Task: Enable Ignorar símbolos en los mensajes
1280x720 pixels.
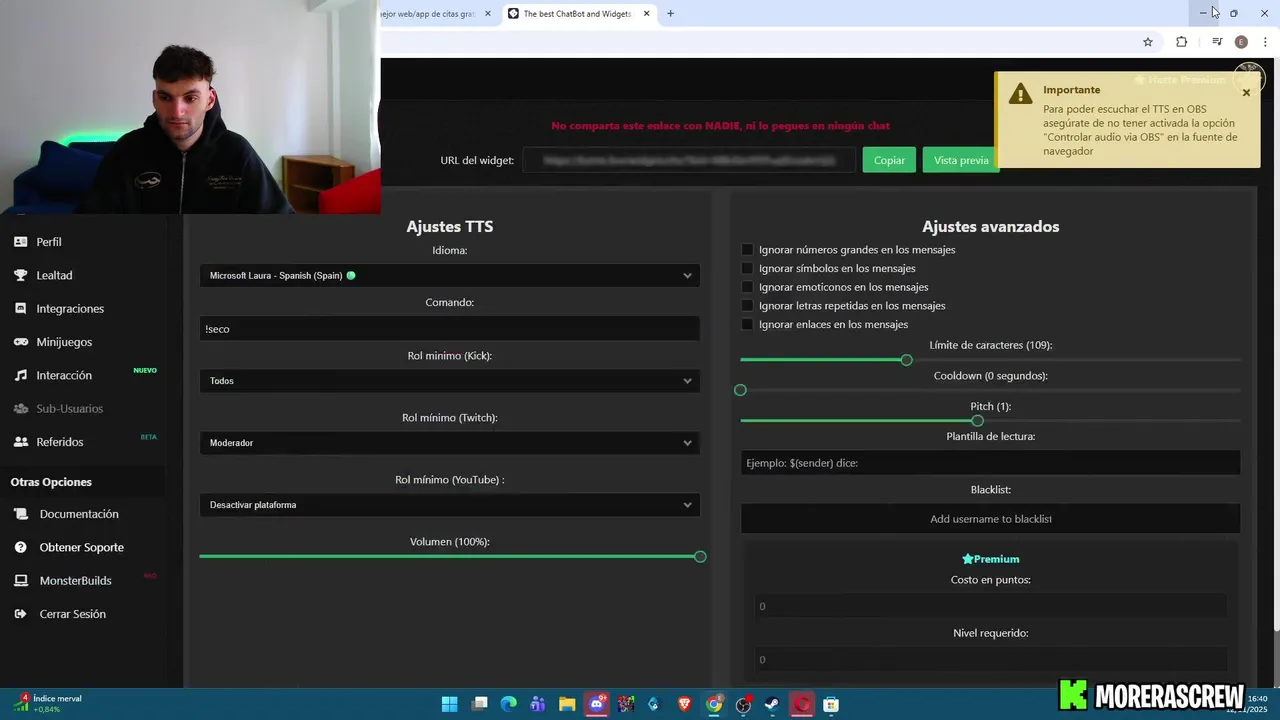Action: (x=747, y=268)
